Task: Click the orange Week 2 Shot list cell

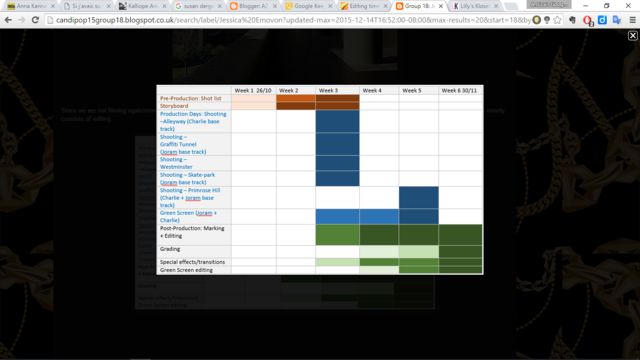Action: pos(296,98)
